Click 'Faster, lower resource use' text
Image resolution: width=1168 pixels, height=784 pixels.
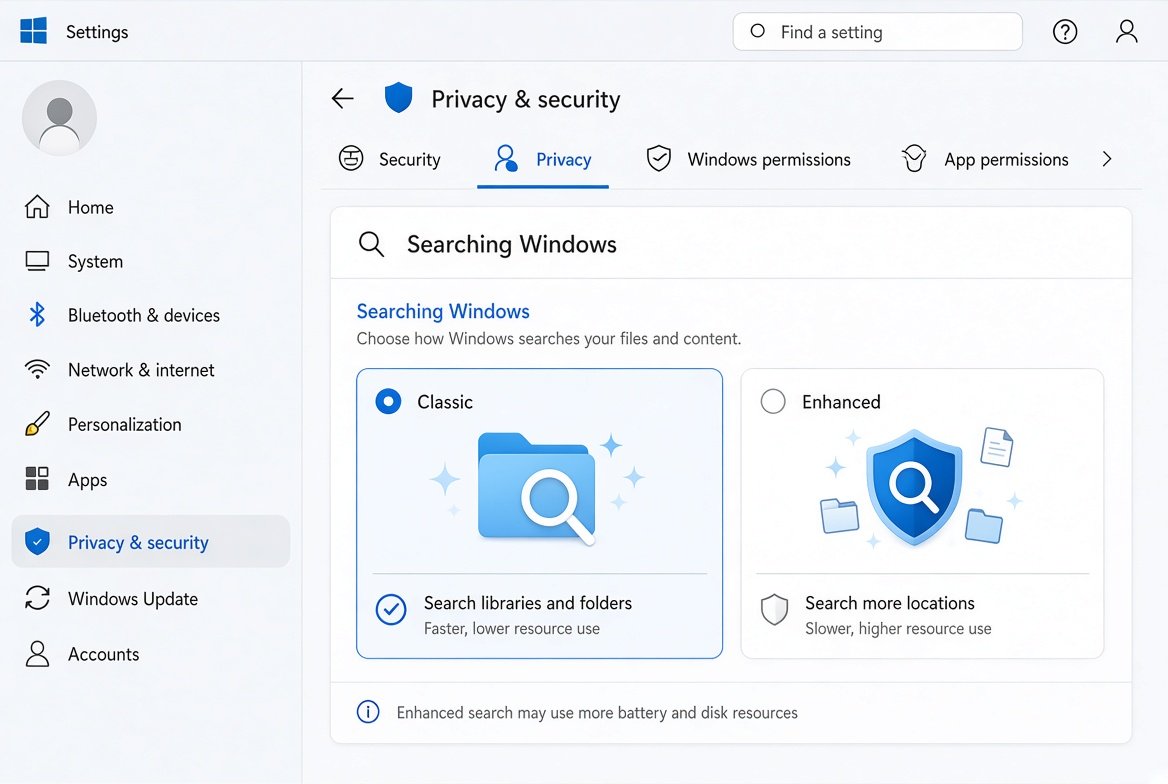[512, 628]
